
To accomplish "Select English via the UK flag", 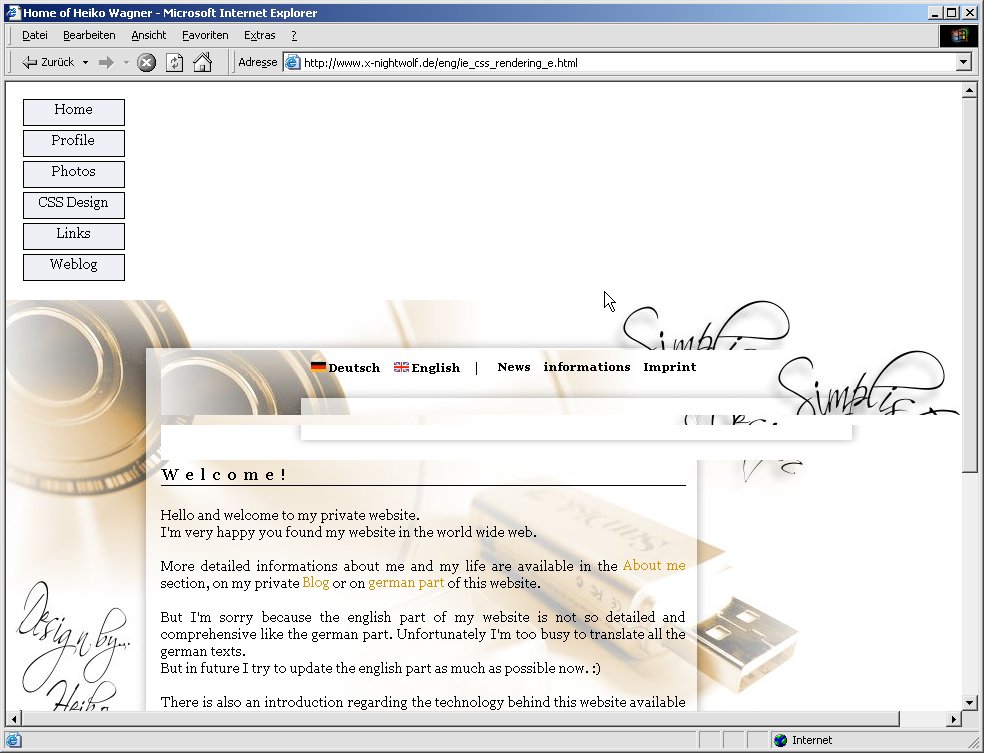I will tap(401, 367).
